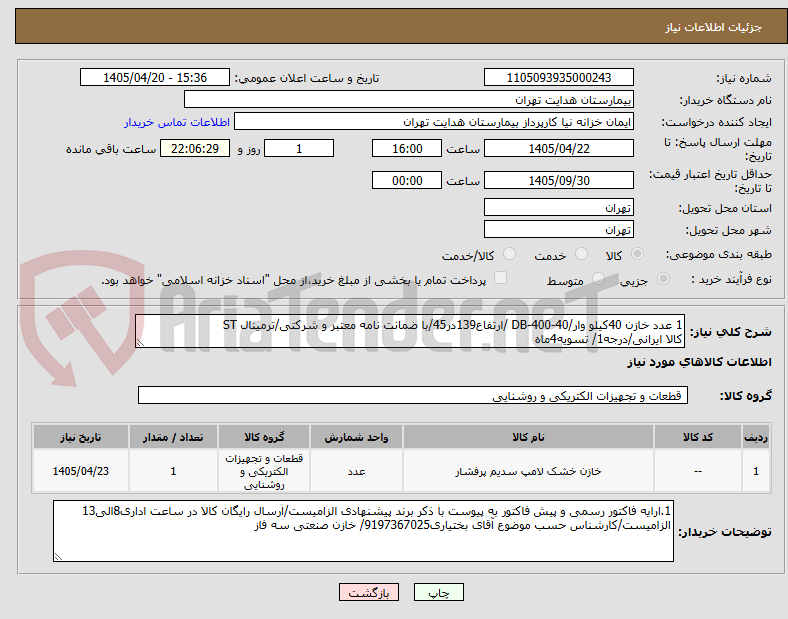This screenshot has height=619, width=788.
Task: Select the کالا/خدمت radio button
Action: pyautogui.click(x=510, y=254)
